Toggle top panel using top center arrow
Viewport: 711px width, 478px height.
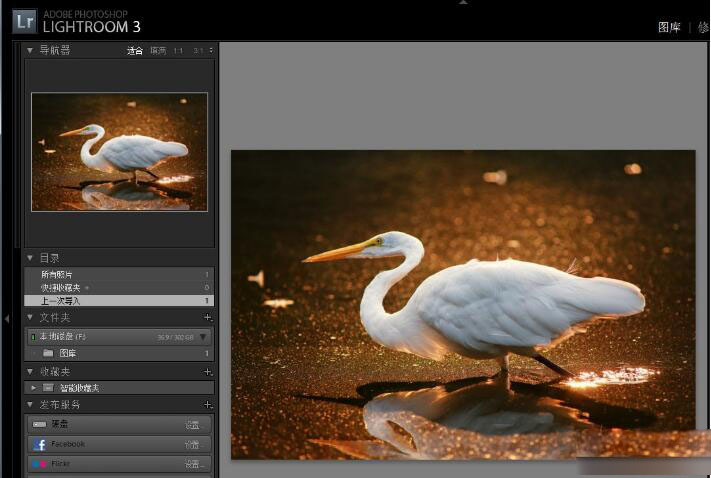click(463, 2)
